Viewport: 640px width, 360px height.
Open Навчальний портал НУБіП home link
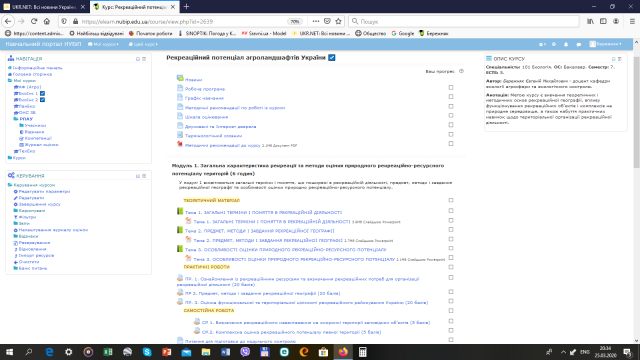43,44
